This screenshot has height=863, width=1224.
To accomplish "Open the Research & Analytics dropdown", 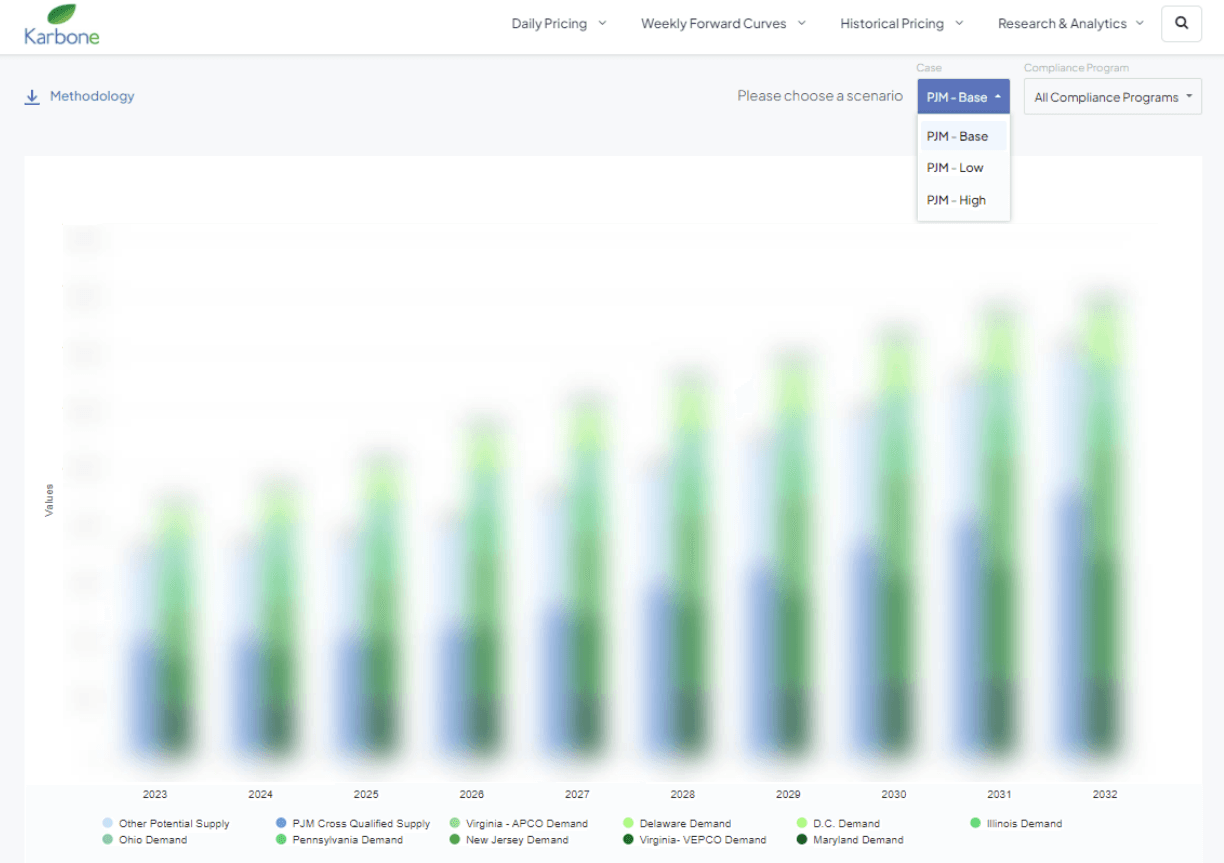I will (x=1070, y=23).
